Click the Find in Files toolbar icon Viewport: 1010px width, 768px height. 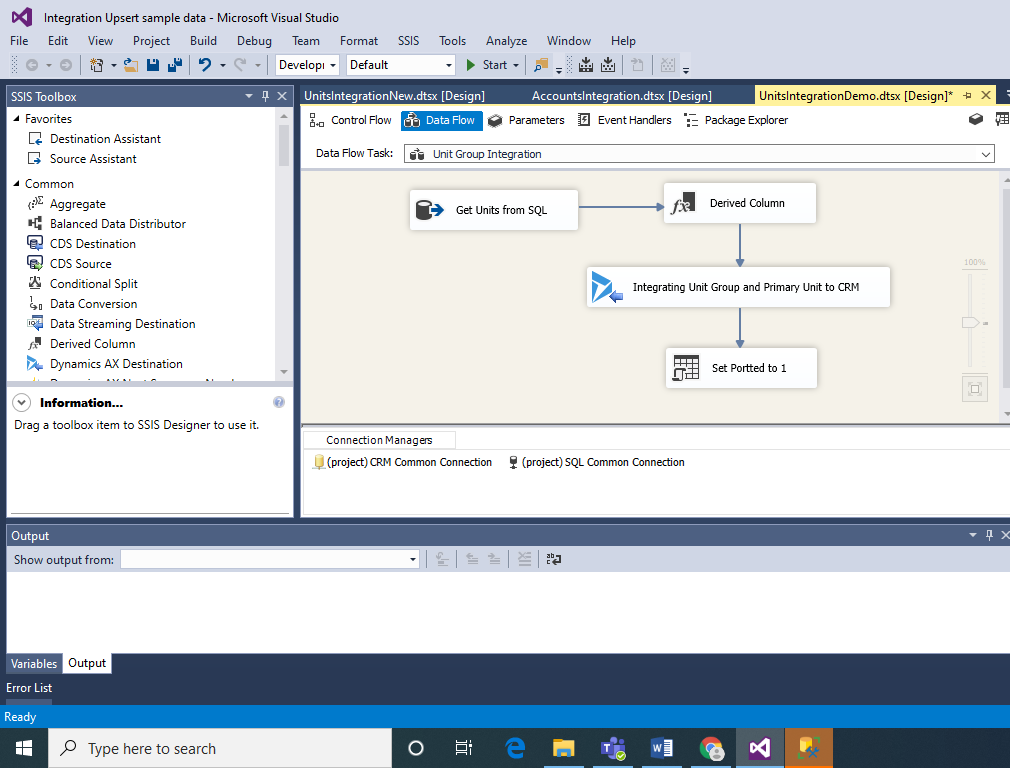[x=541, y=64]
